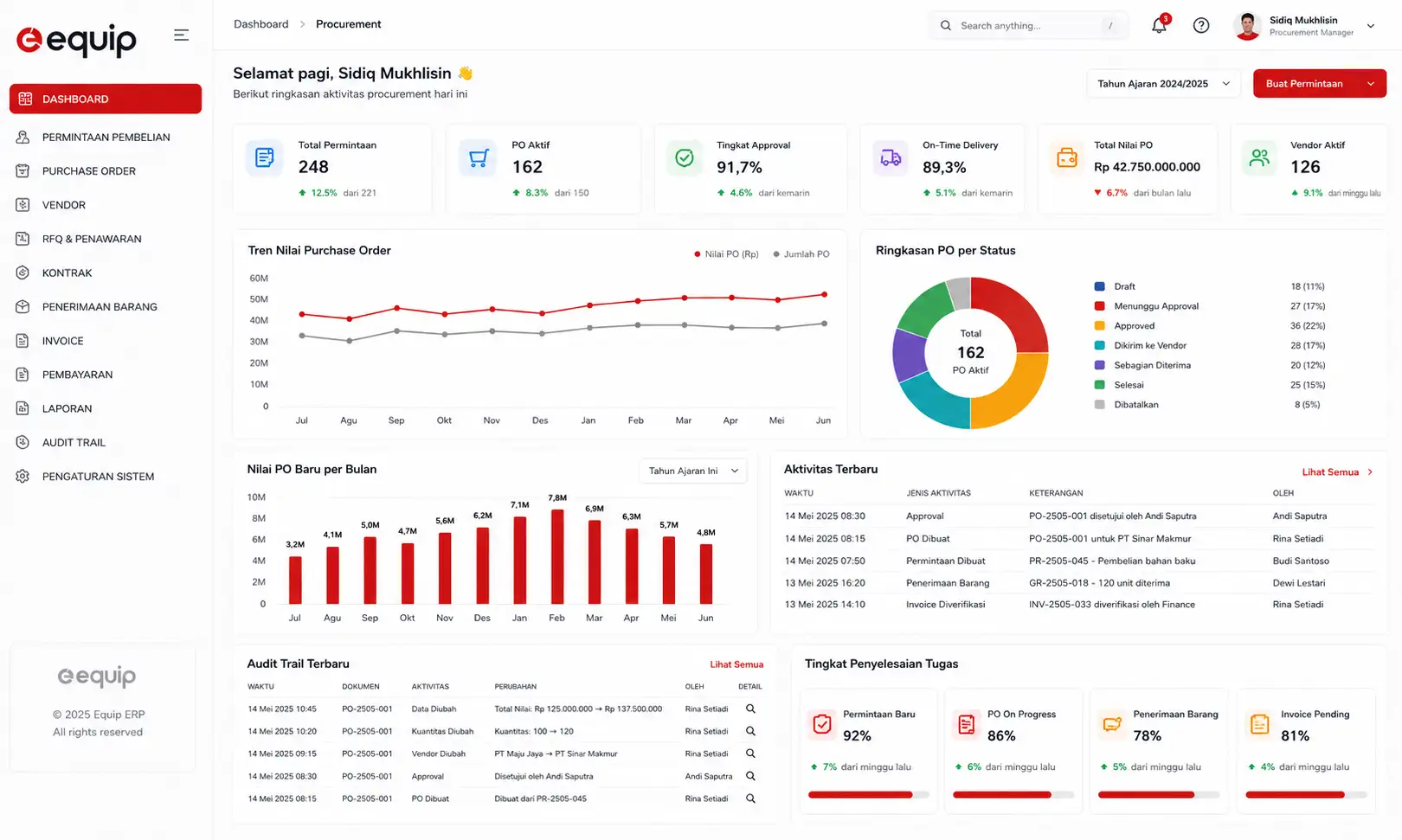Expand the Buat Permintaan button arrow
This screenshot has width=1402, height=840.
[1371, 84]
